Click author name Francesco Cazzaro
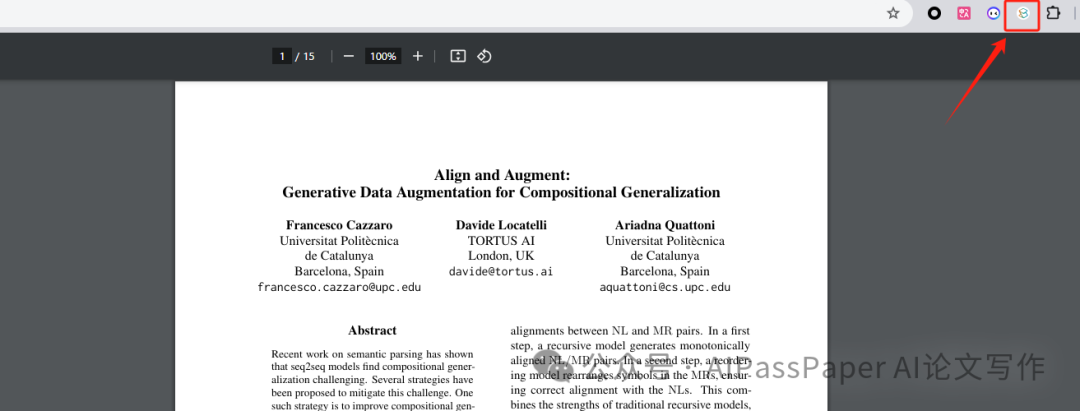The width and height of the screenshot is (1080, 411). pyautogui.click(x=339, y=225)
